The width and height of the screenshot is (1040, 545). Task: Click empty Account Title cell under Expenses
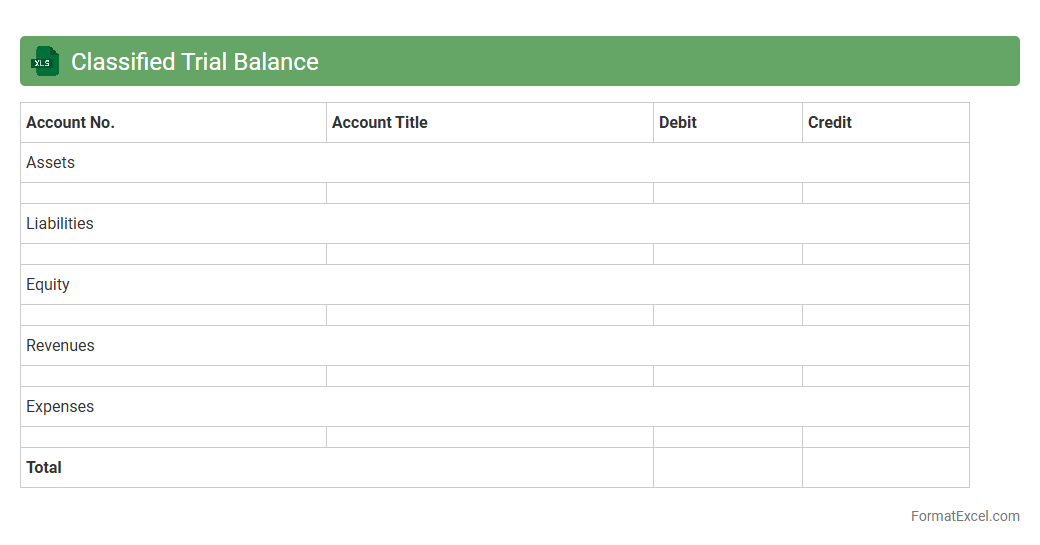(489, 437)
